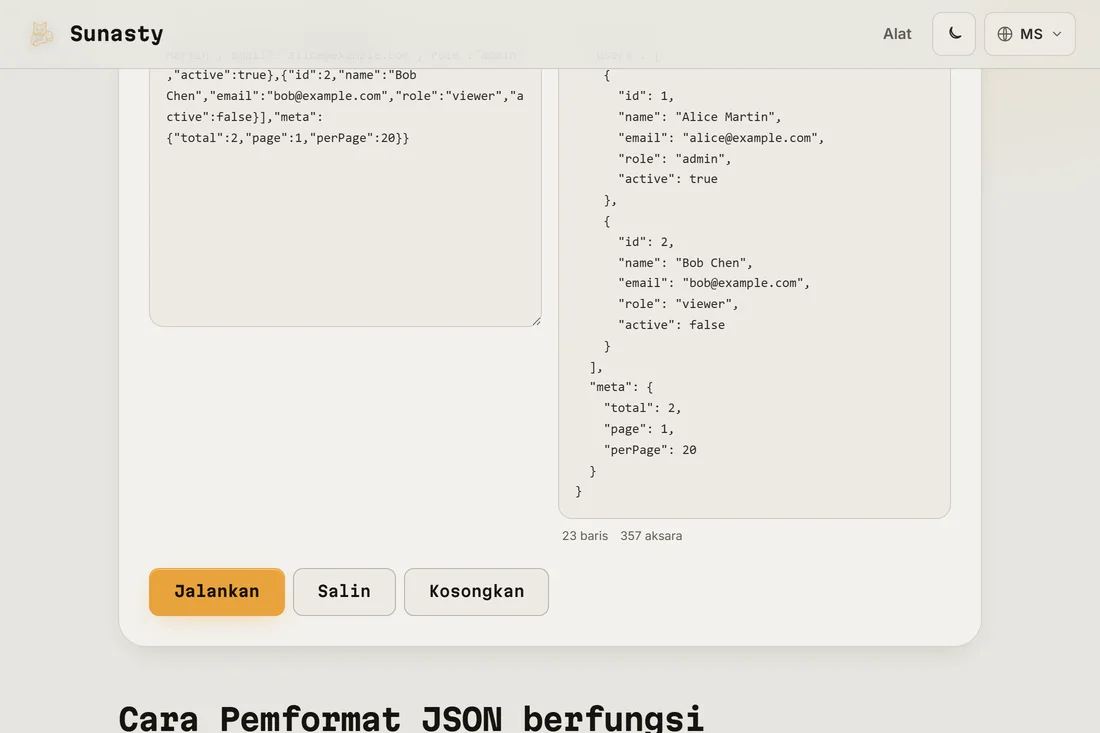Click the "meta": { output line

(621, 387)
